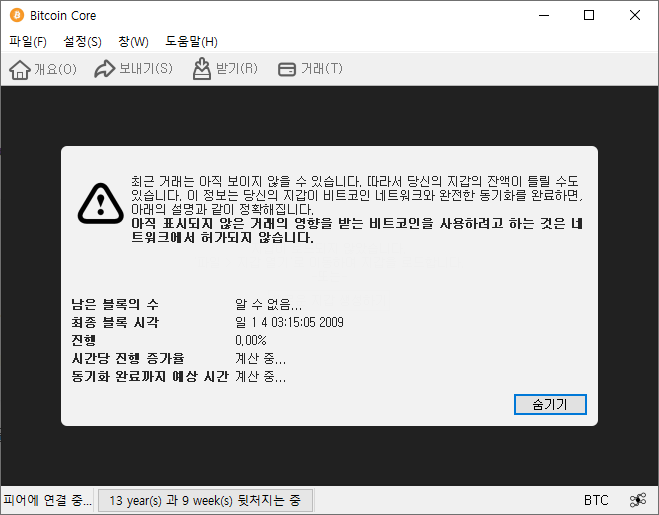Click the 숨기기 hide button
The width and height of the screenshot is (659, 515).
pyautogui.click(x=550, y=404)
